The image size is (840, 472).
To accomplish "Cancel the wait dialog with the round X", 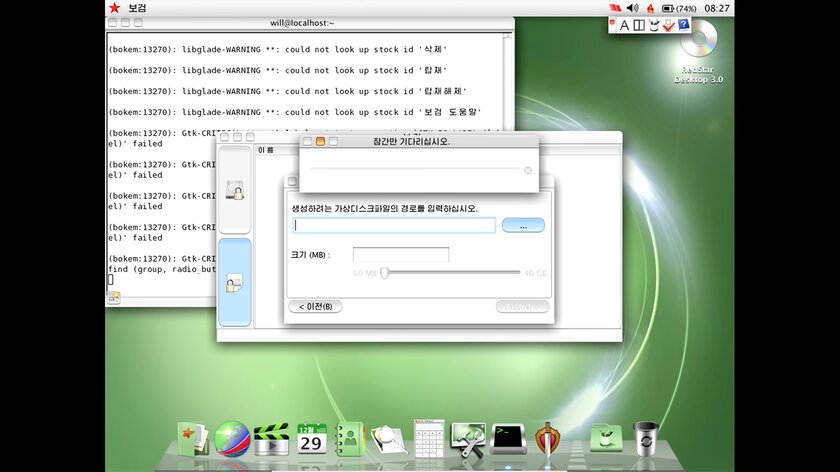I will click(x=528, y=170).
